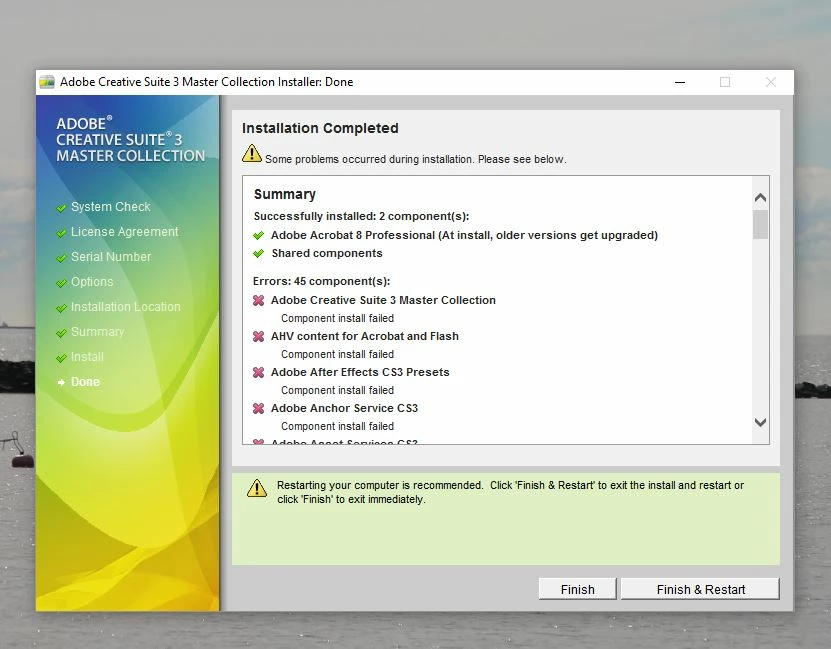This screenshot has width=831, height=649.
Task: Click the checkmark beside Install step
Action: pyautogui.click(x=61, y=358)
